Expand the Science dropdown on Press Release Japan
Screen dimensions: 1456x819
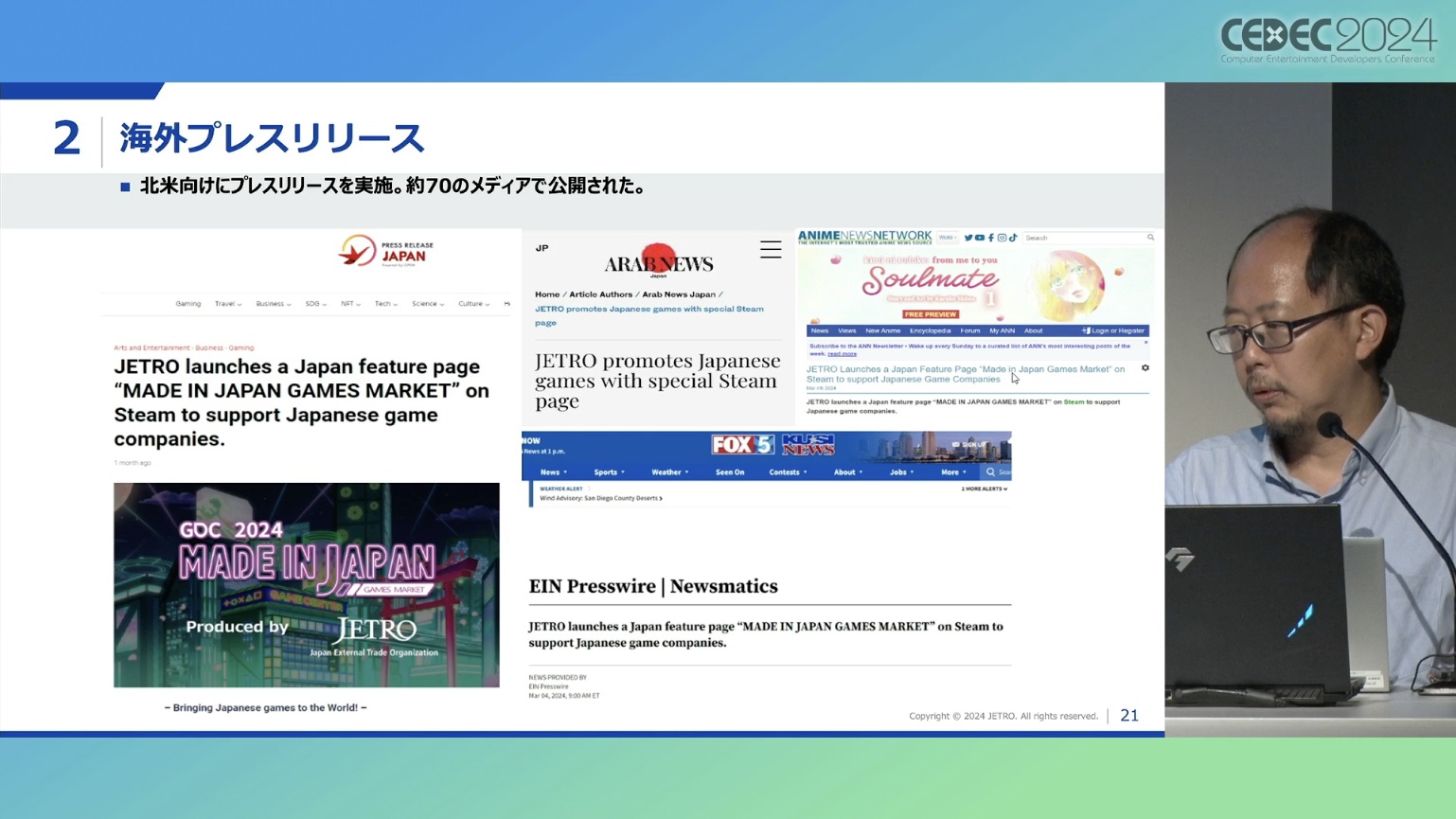pyautogui.click(x=428, y=304)
